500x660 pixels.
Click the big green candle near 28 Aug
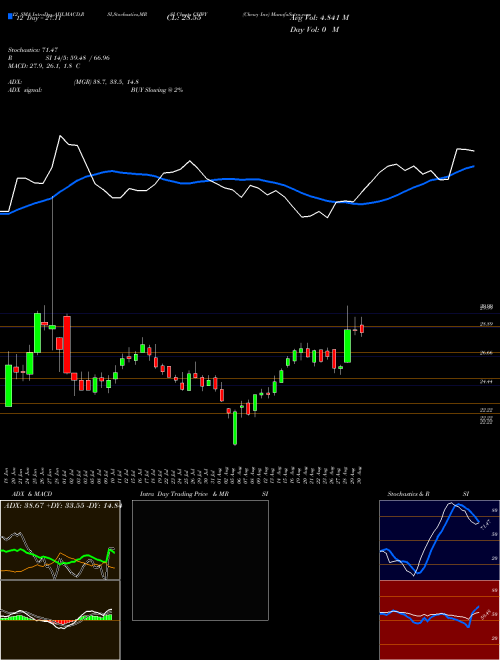(x=347, y=346)
